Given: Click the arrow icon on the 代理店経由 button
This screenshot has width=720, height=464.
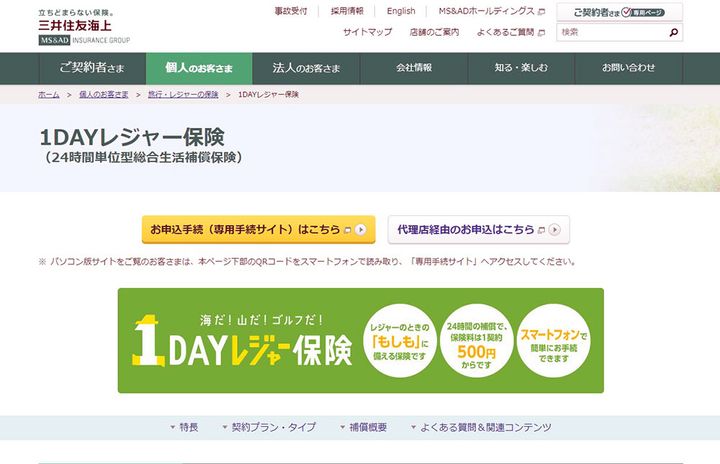Looking at the screenshot, I should [x=555, y=229].
